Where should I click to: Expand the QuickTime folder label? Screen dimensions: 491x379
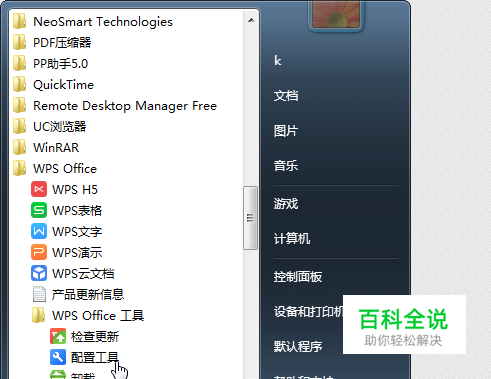[x=64, y=85]
